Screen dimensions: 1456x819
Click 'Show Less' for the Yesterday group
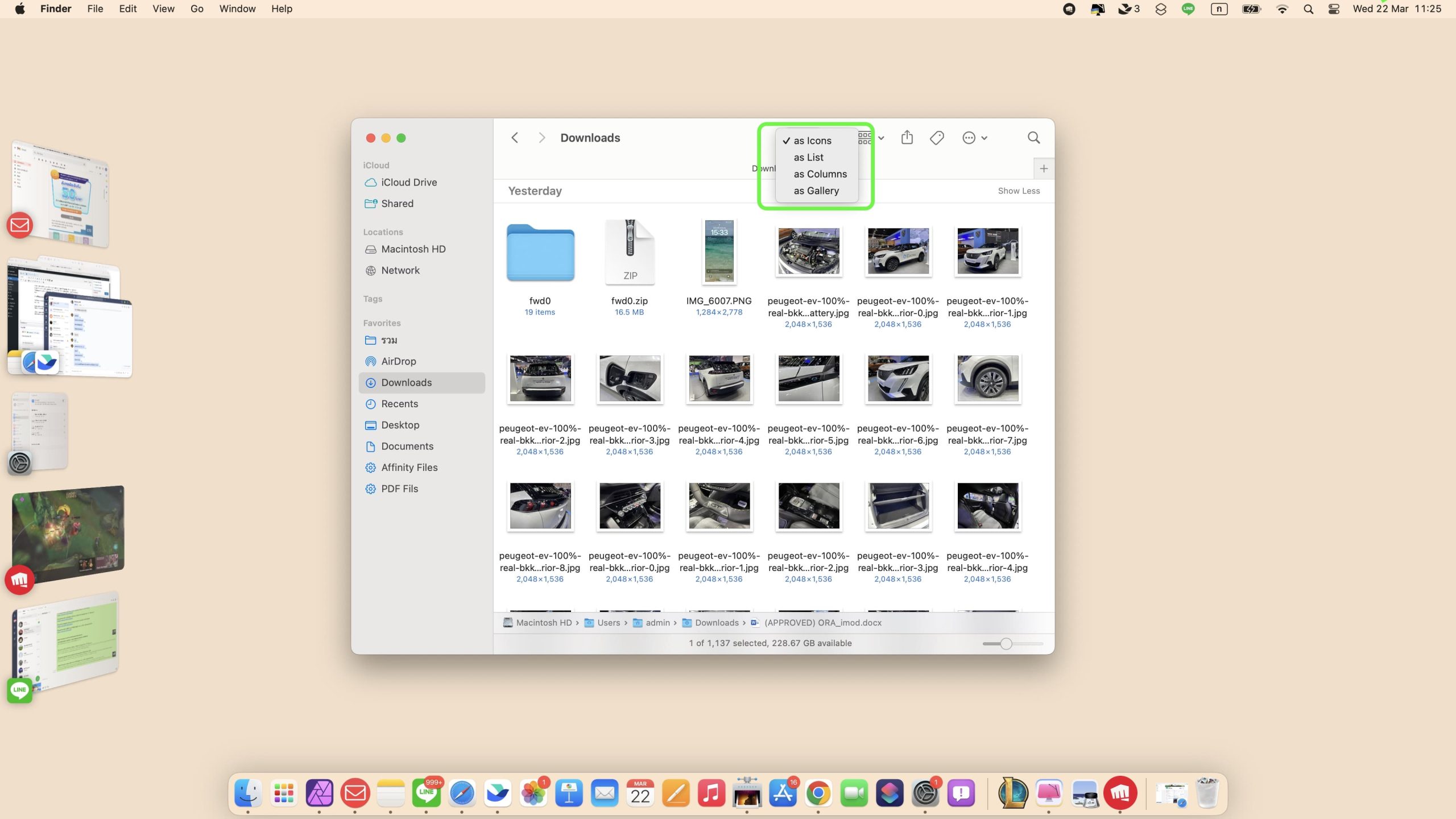click(1018, 191)
